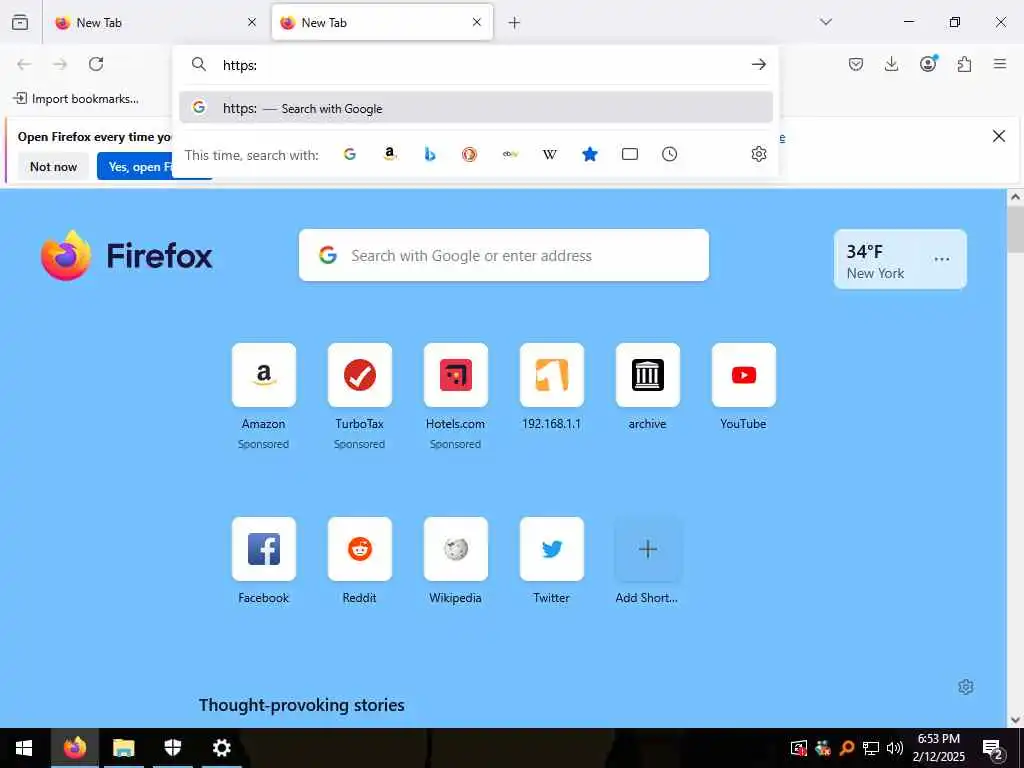Screen dimensions: 1024x768
Task: Open the 192.168.1.1 shortcut tile
Action: click(x=552, y=375)
